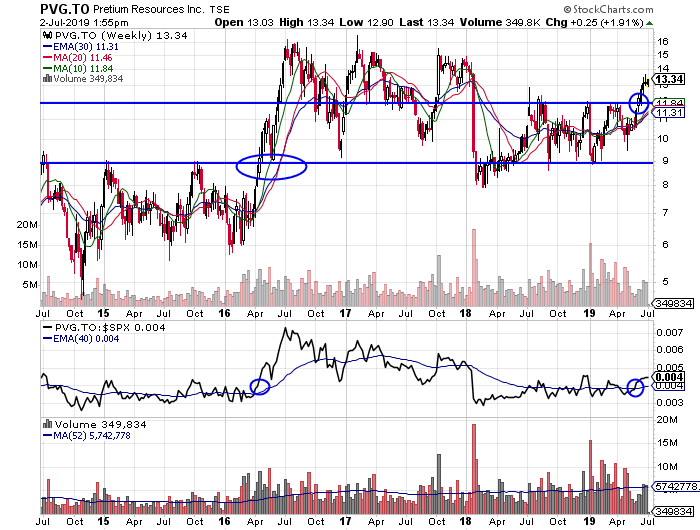Click the PVG.TO ticker title
700x530 pixels.
pyautogui.click(x=65, y=9)
